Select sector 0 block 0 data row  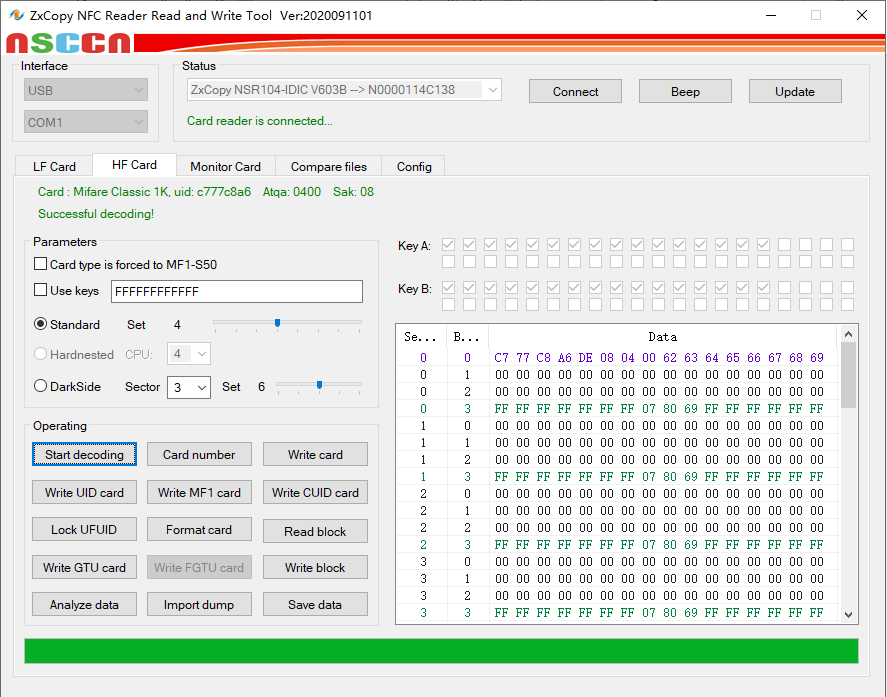[x=617, y=358]
